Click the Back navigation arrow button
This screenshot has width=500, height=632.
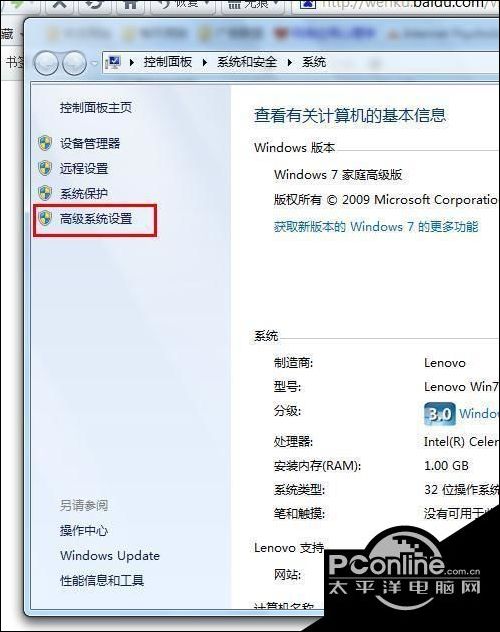(x=46, y=63)
